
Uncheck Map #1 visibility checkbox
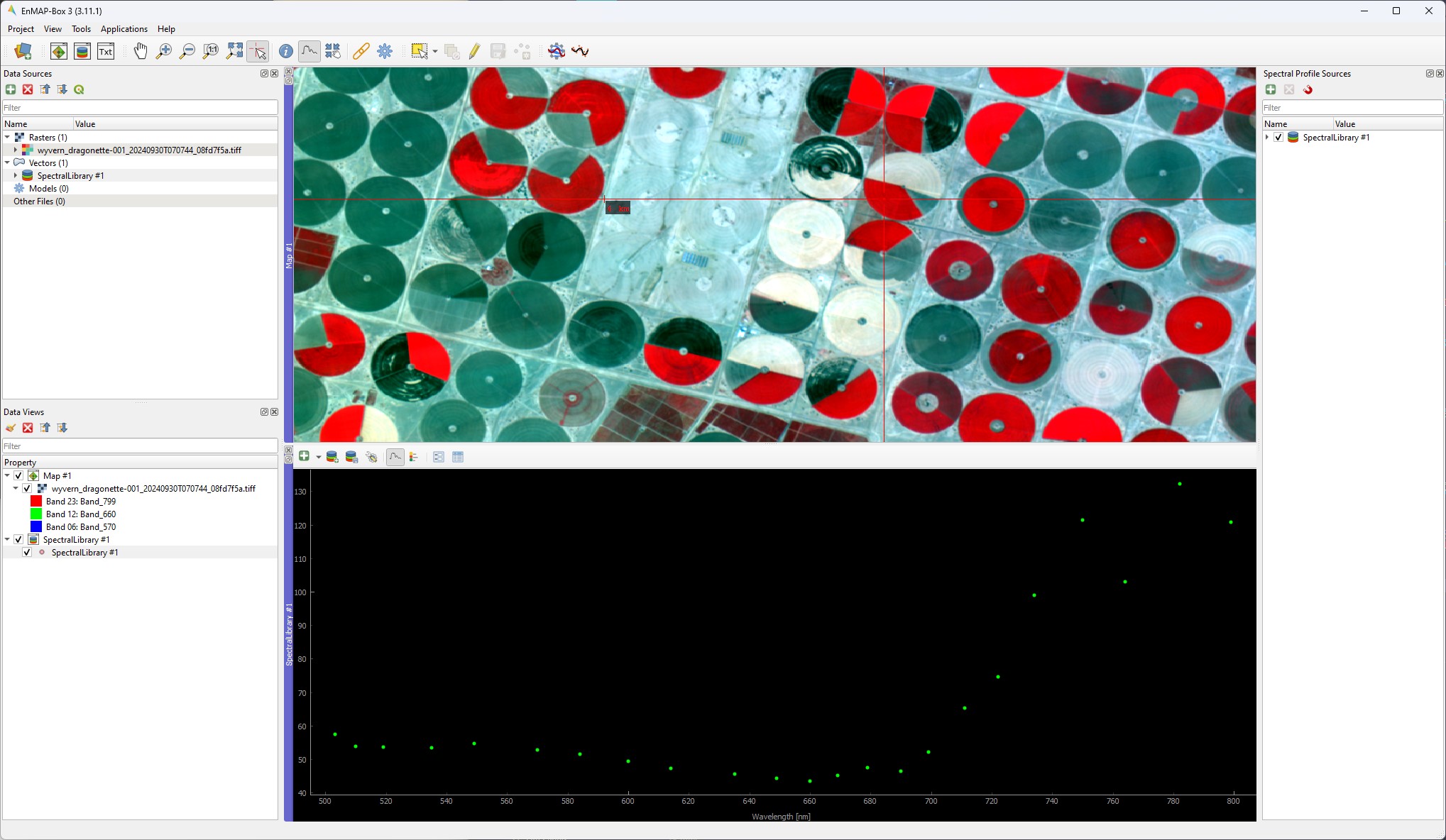19,476
